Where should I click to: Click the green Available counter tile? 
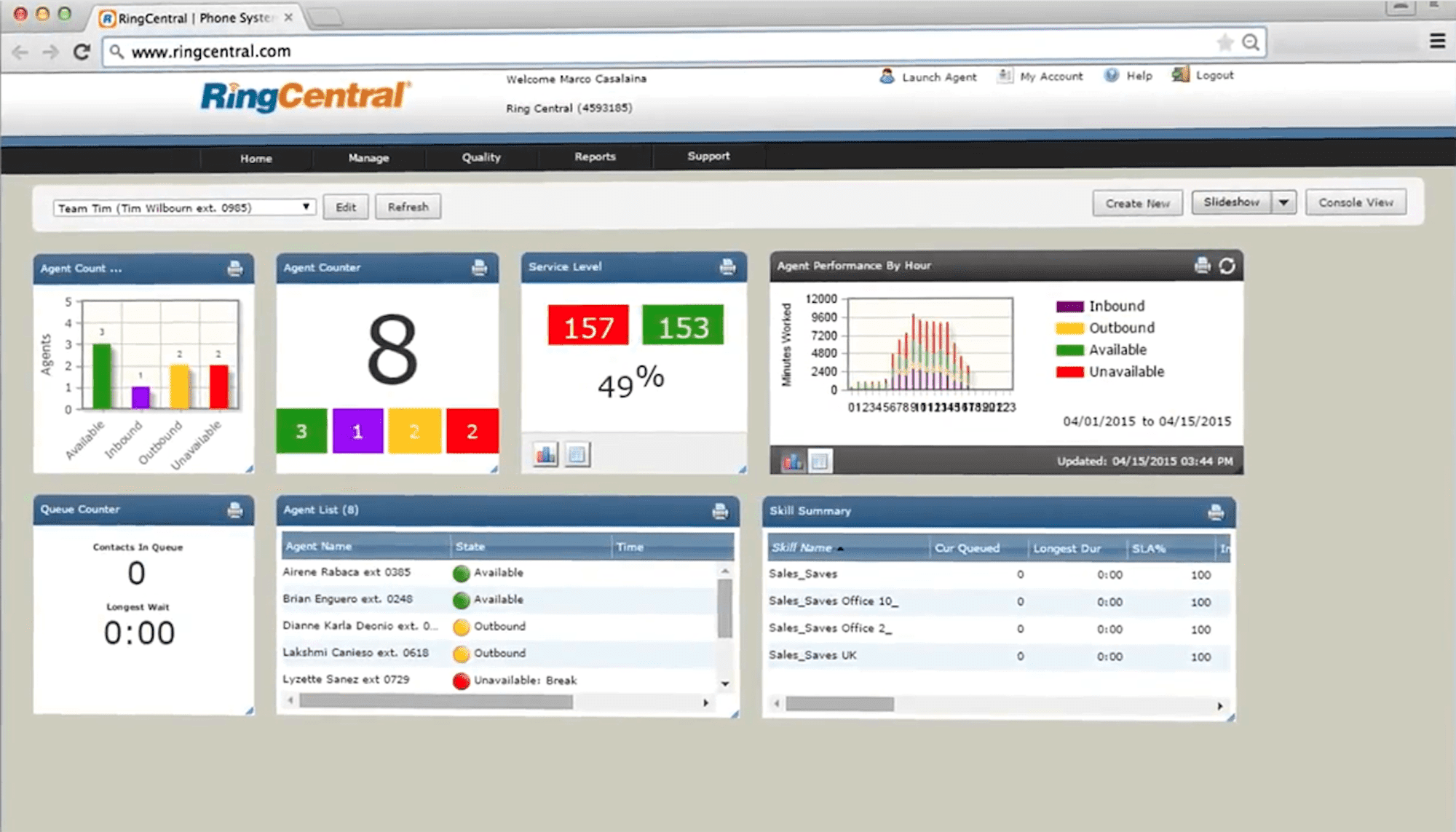(301, 431)
